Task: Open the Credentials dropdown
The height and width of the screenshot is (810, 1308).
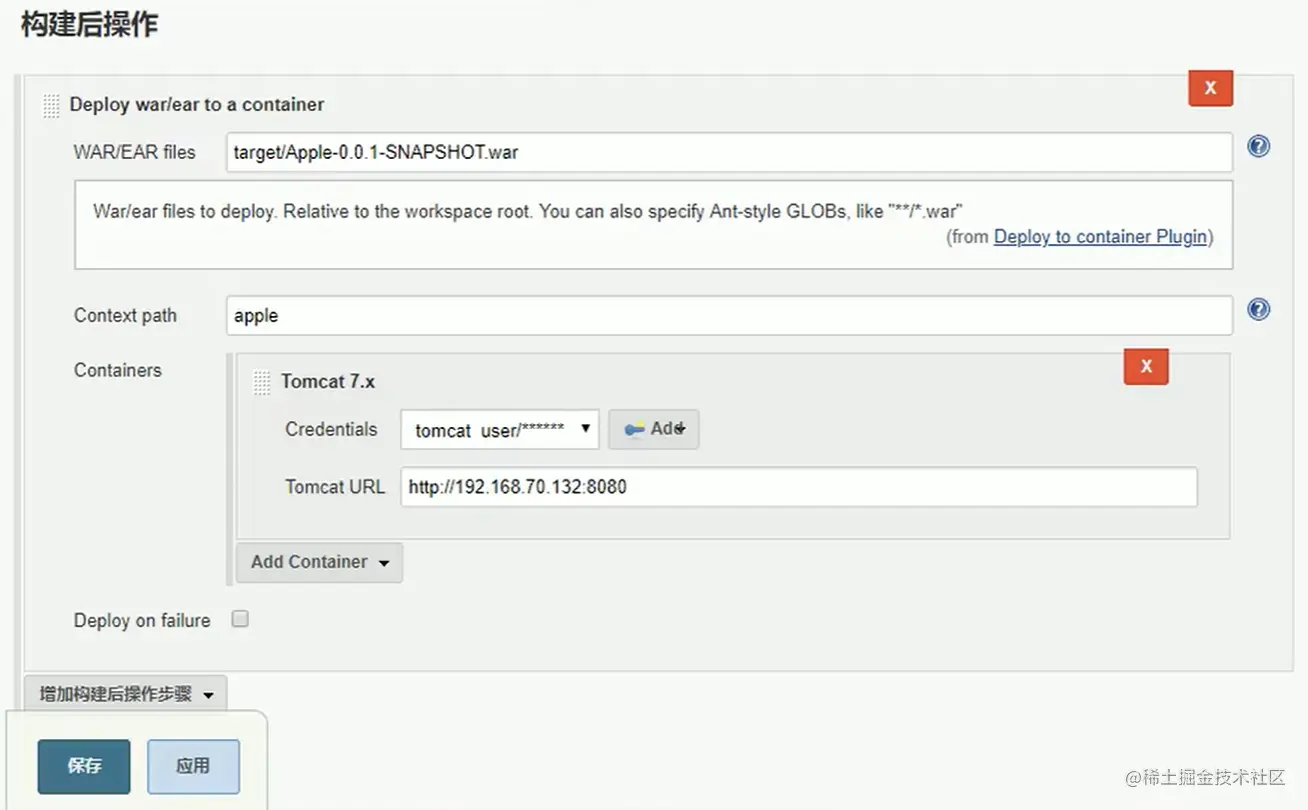Action: pos(500,430)
